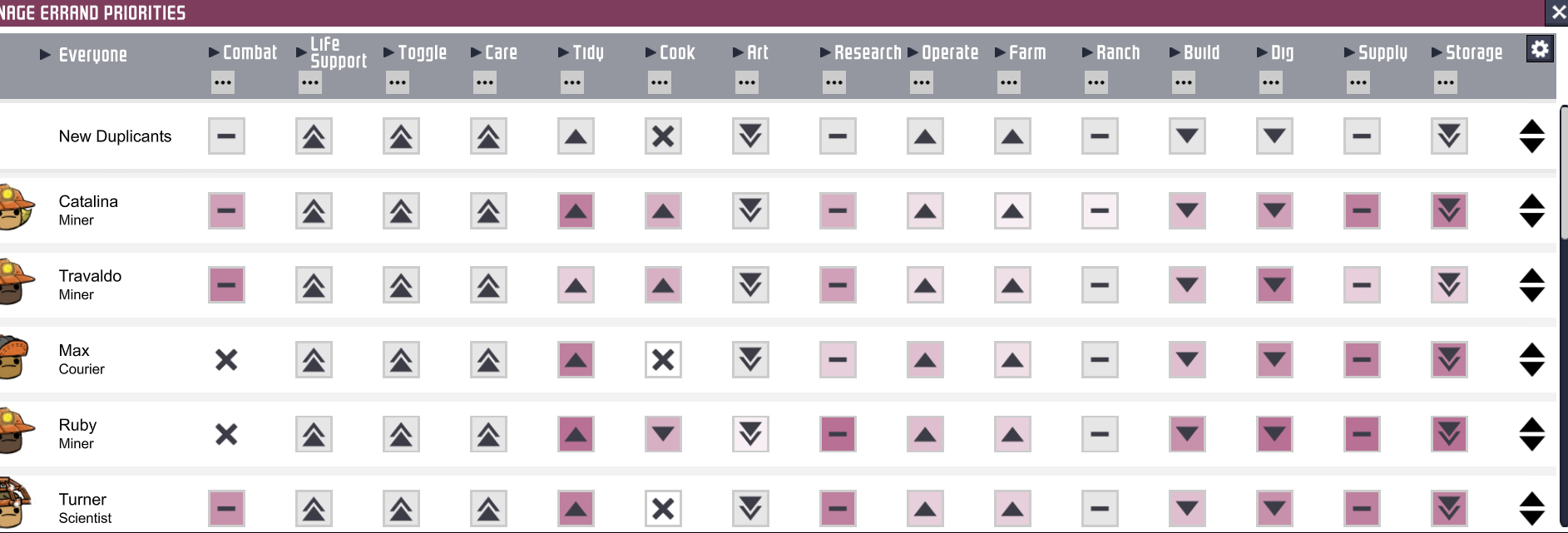Screen dimensions: 1568x533
Task: Expand the Cook column arrow
Action: pyautogui.click(x=650, y=52)
